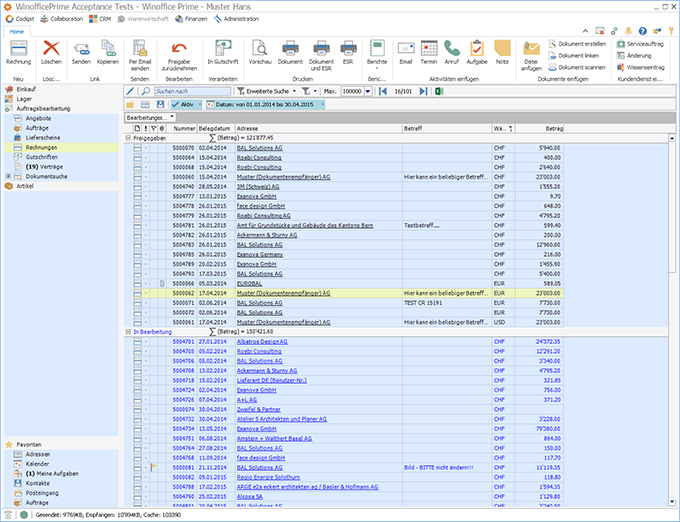
Task: Click Dokument scannen
Action: pos(577,67)
